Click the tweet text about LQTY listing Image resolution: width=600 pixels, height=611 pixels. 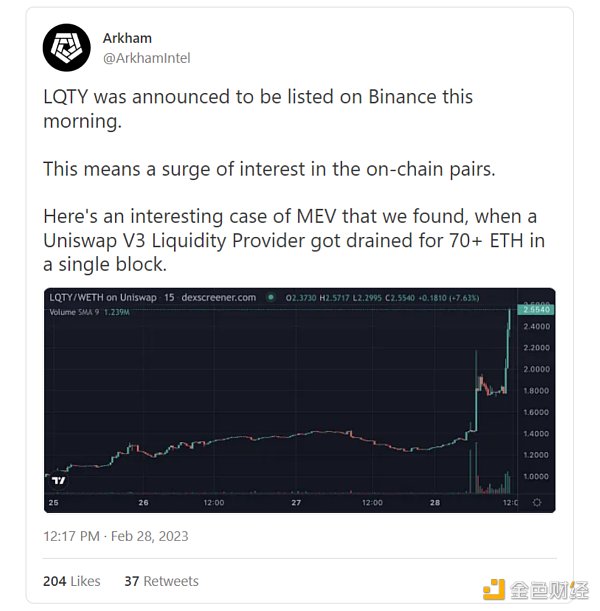click(x=258, y=107)
